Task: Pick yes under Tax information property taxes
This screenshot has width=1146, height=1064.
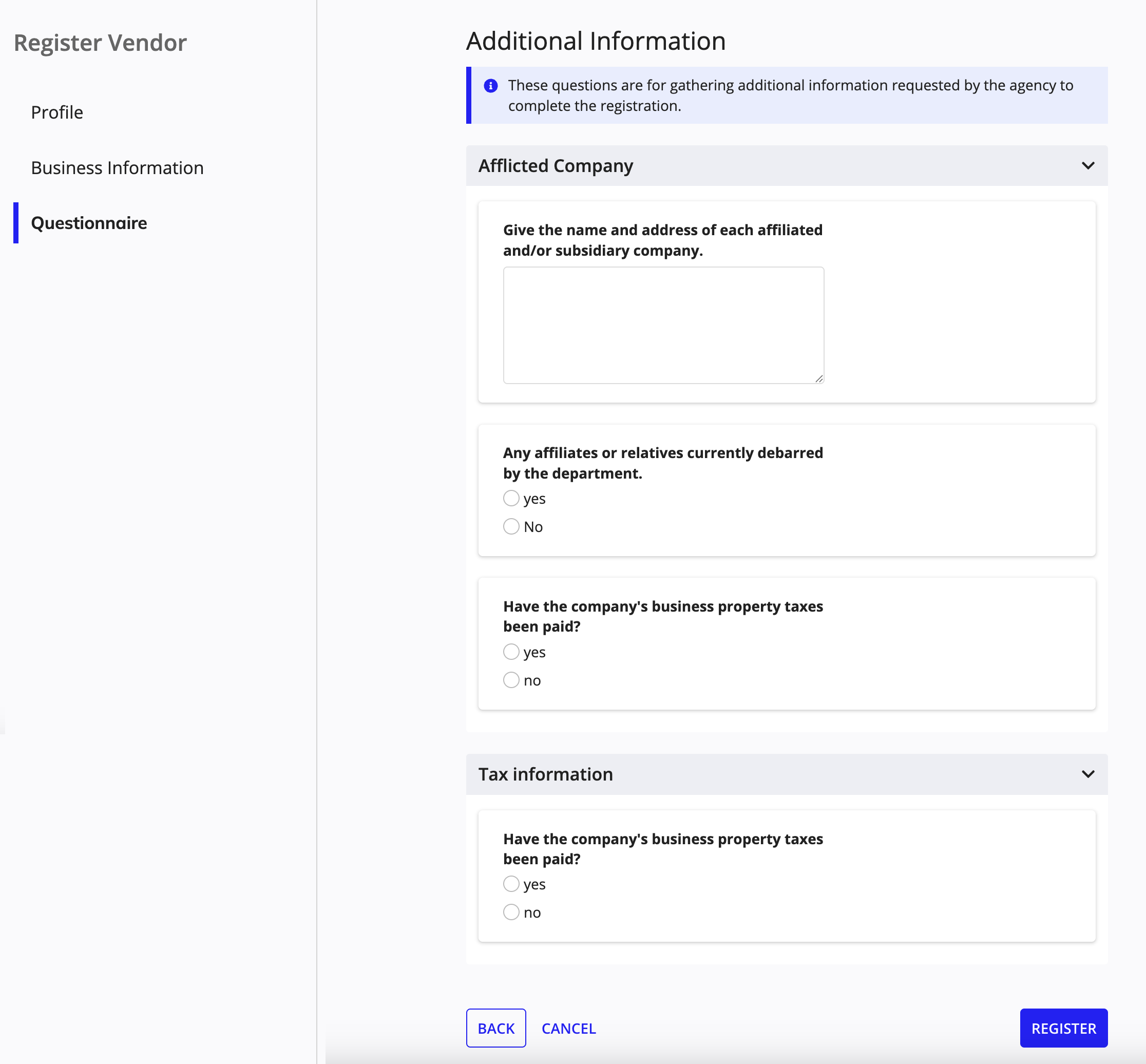Action: coord(511,884)
